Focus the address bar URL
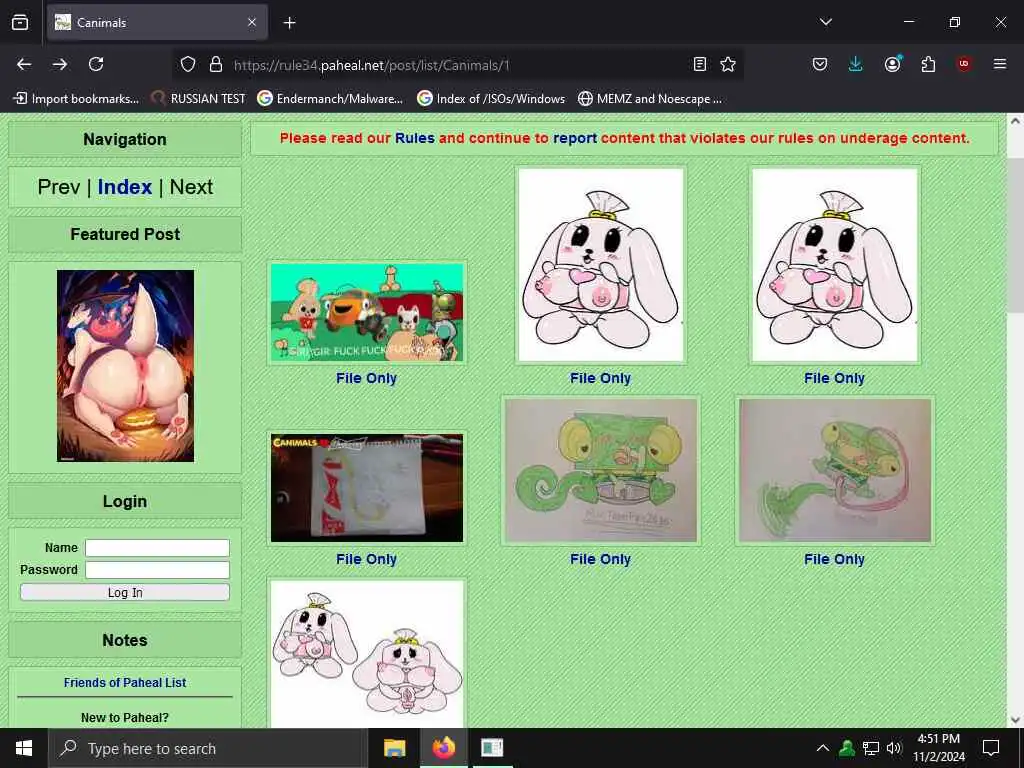Screen dimensions: 1024x768 coord(371,65)
